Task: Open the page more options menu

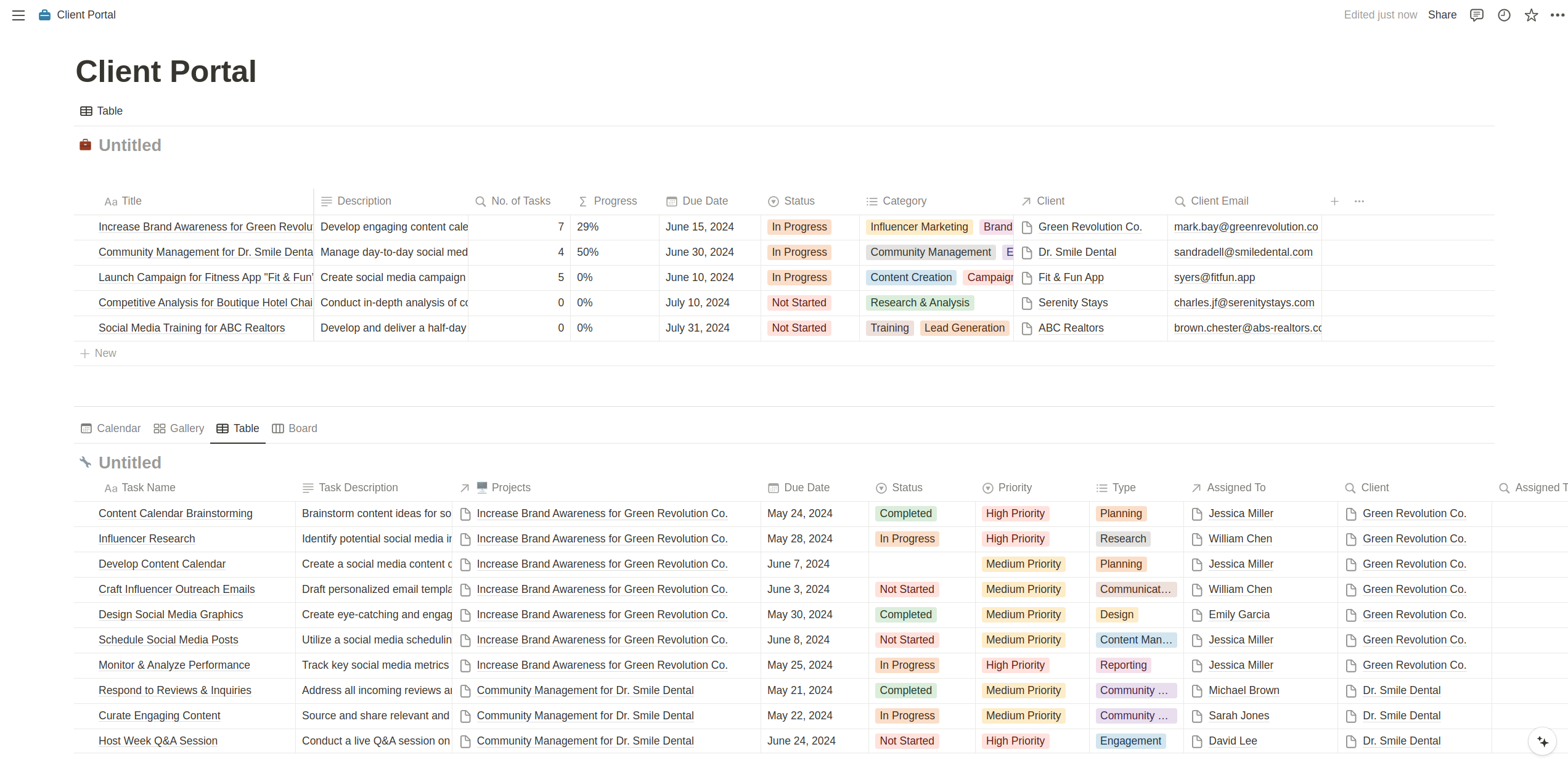Action: [1558, 15]
